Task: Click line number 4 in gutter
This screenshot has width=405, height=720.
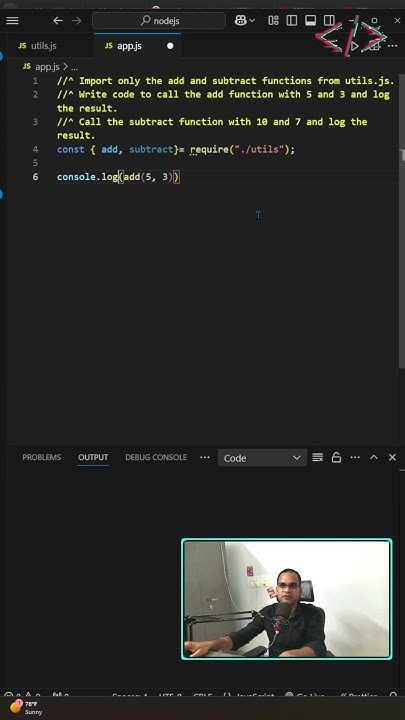Action: [x=35, y=149]
